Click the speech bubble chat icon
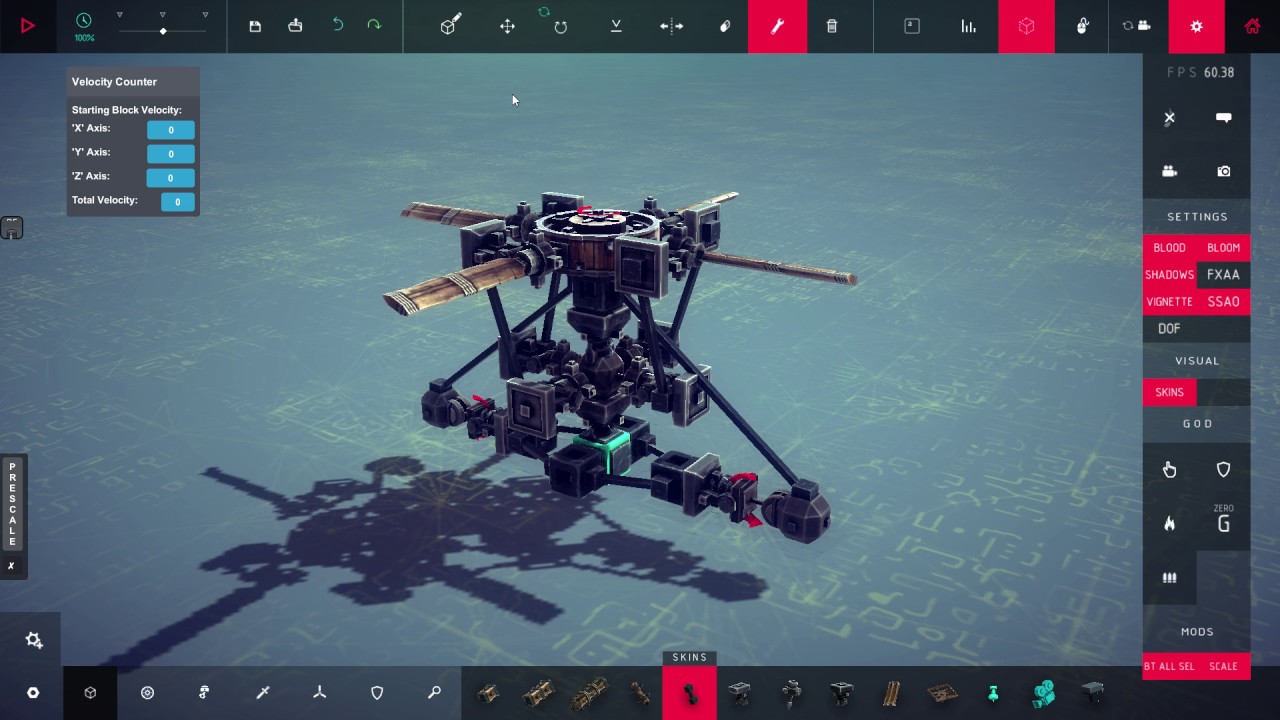The height and width of the screenshot is (720, 1280). (1223, 118)
